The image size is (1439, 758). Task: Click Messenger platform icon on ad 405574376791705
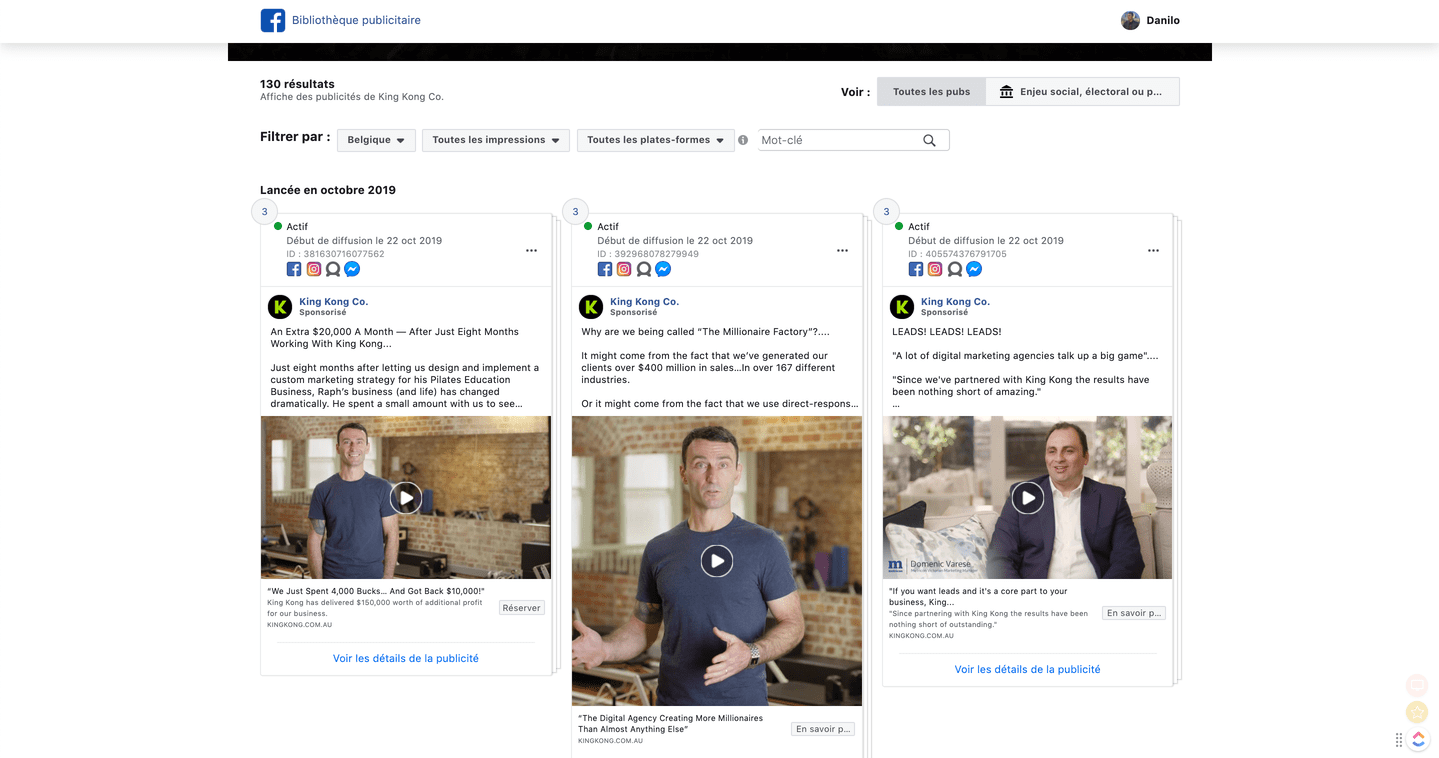click(x=974, y=269)
